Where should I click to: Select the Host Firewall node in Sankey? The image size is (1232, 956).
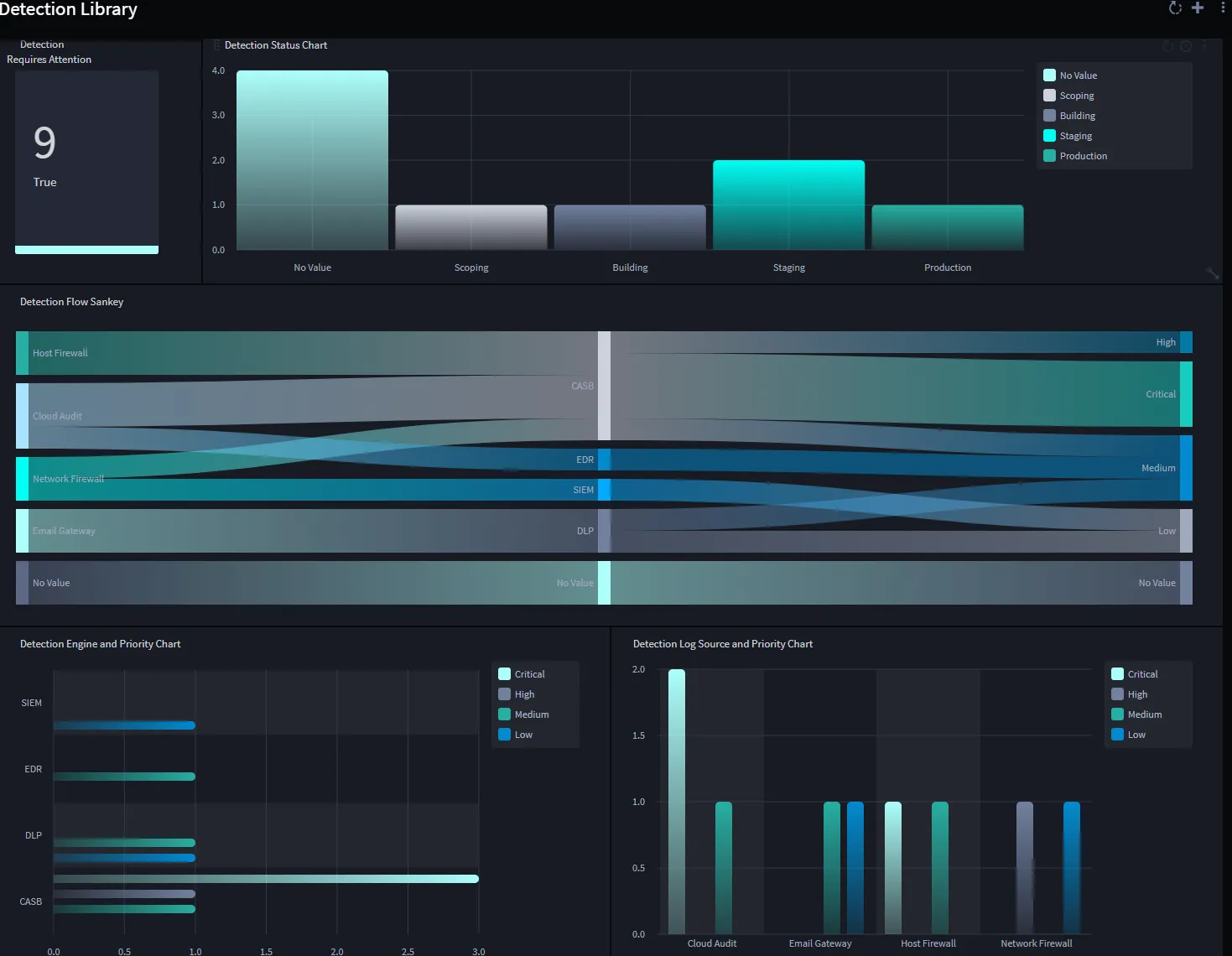(22, 353)
